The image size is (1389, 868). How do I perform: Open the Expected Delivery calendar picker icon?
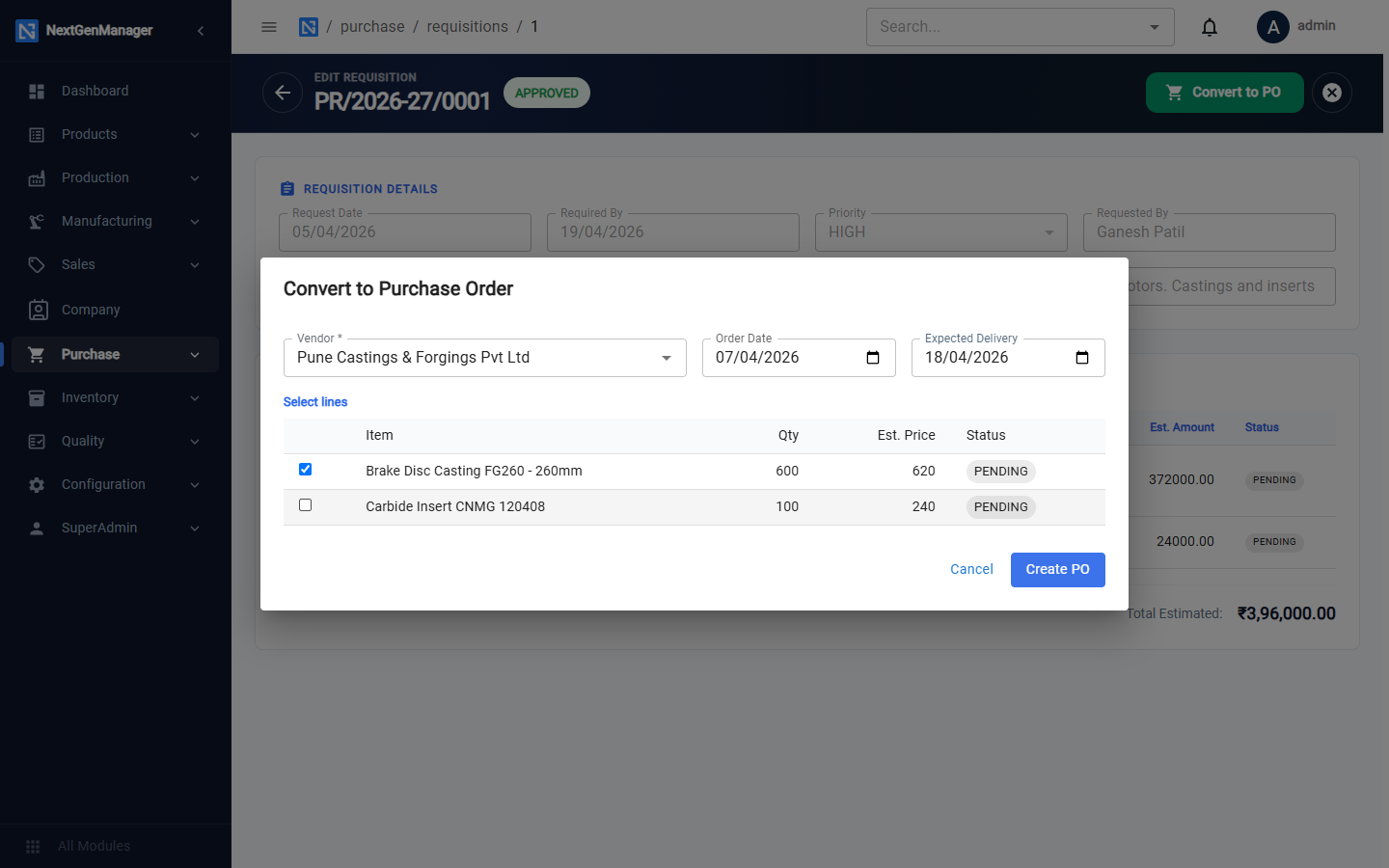coord(1082,358)
